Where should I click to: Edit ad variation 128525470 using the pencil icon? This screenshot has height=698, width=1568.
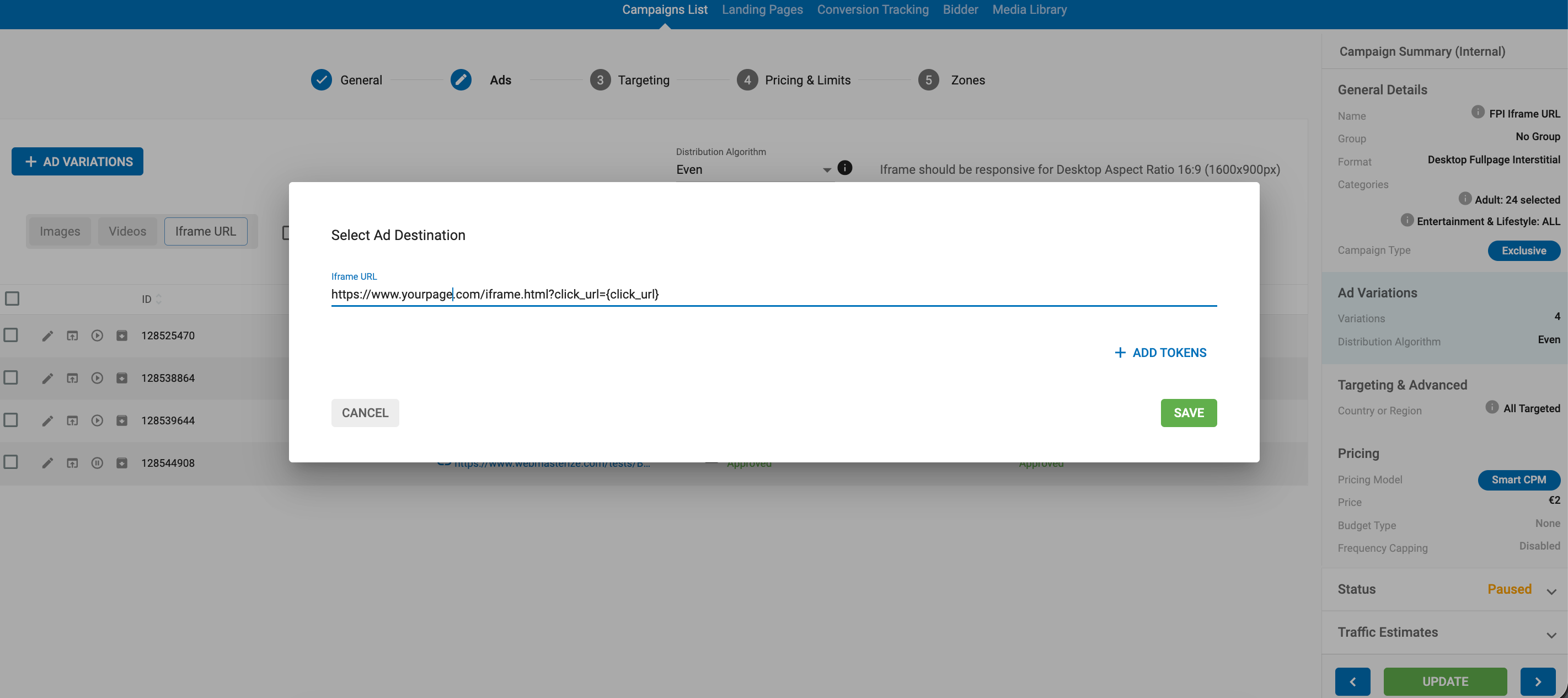(48, 335)
